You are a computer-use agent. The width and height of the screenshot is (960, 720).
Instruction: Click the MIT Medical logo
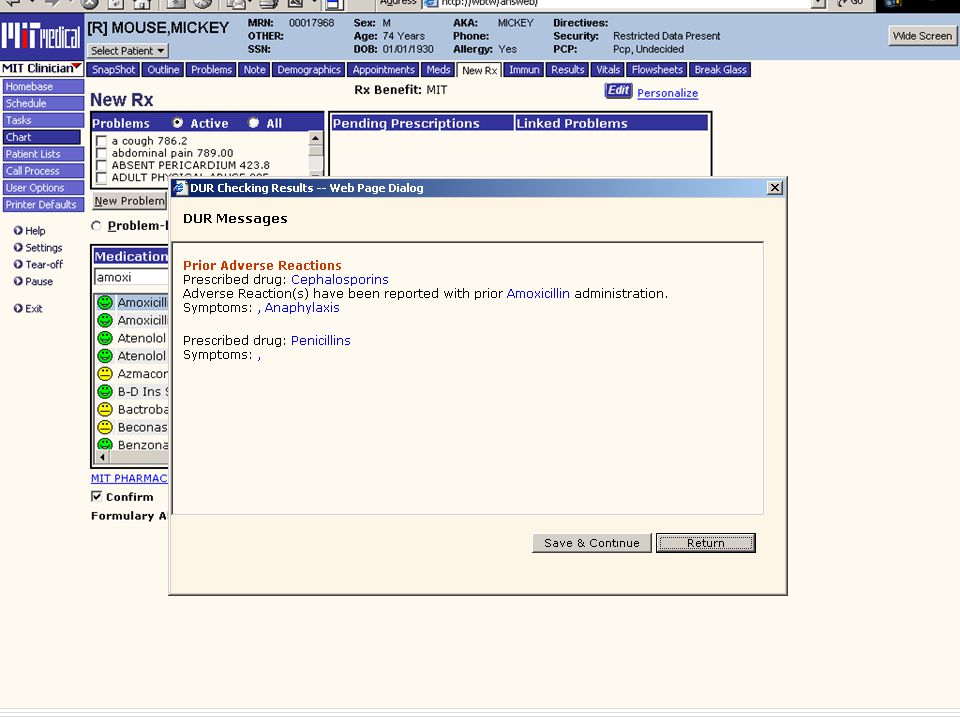point(42,37)
